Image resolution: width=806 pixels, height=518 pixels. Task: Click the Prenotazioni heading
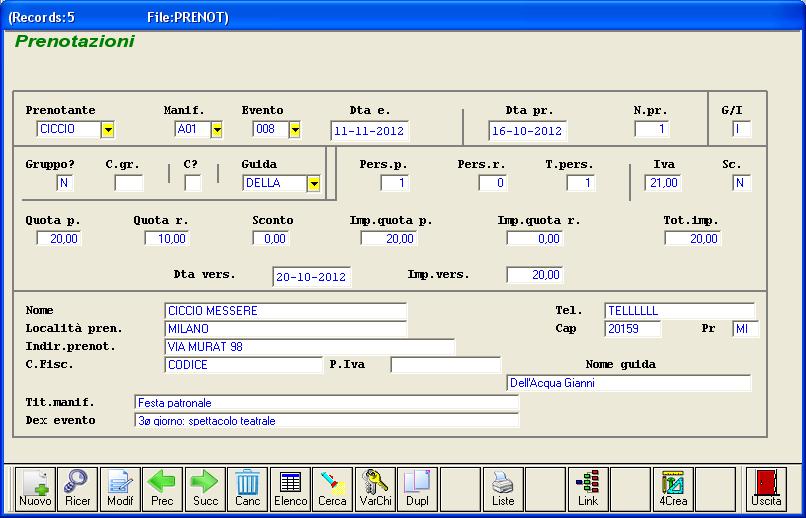point(75,41)
